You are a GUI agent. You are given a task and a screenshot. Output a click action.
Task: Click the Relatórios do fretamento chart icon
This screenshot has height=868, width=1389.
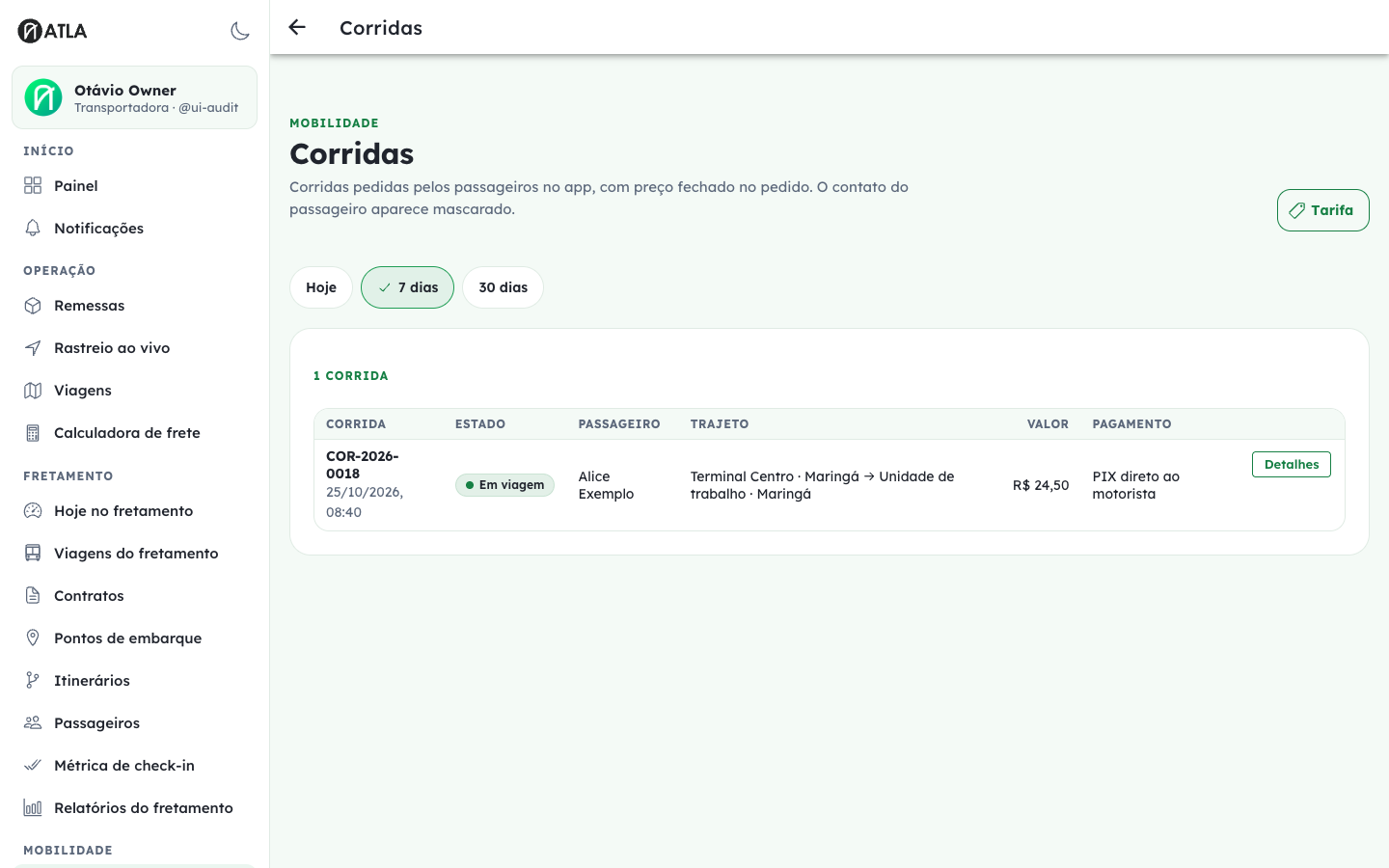coord(33,807)
